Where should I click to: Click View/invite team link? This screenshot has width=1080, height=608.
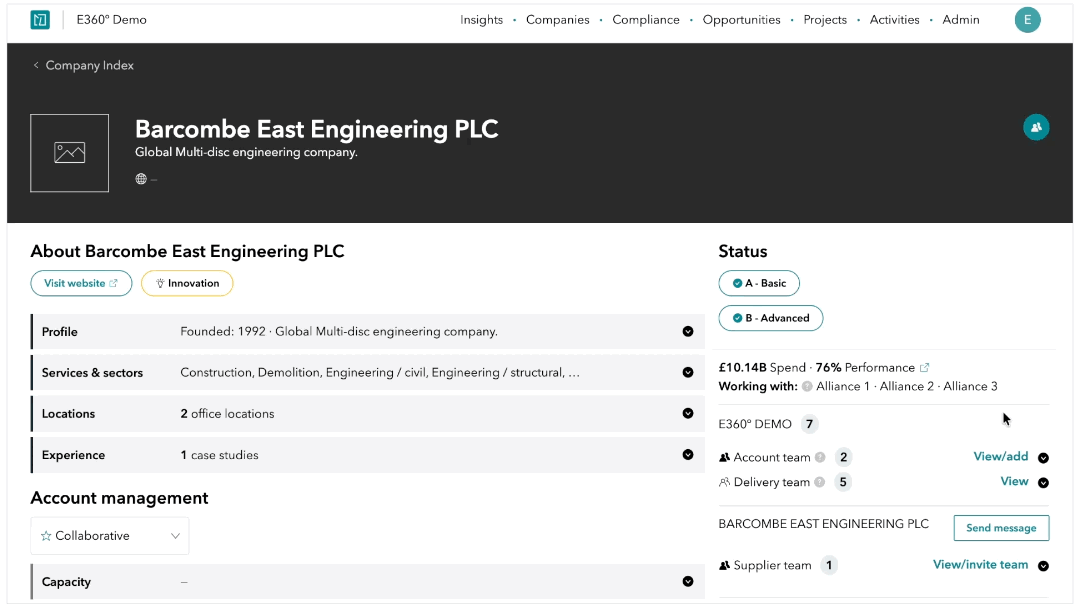[980, 565]
